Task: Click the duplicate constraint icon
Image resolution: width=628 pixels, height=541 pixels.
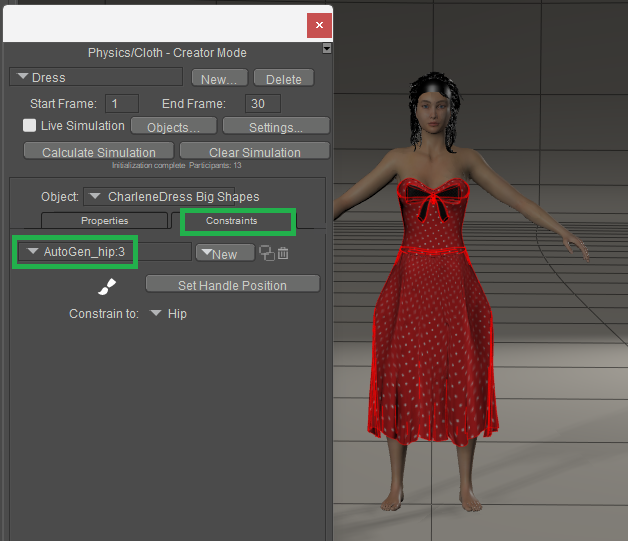Action: coord(267,253)
